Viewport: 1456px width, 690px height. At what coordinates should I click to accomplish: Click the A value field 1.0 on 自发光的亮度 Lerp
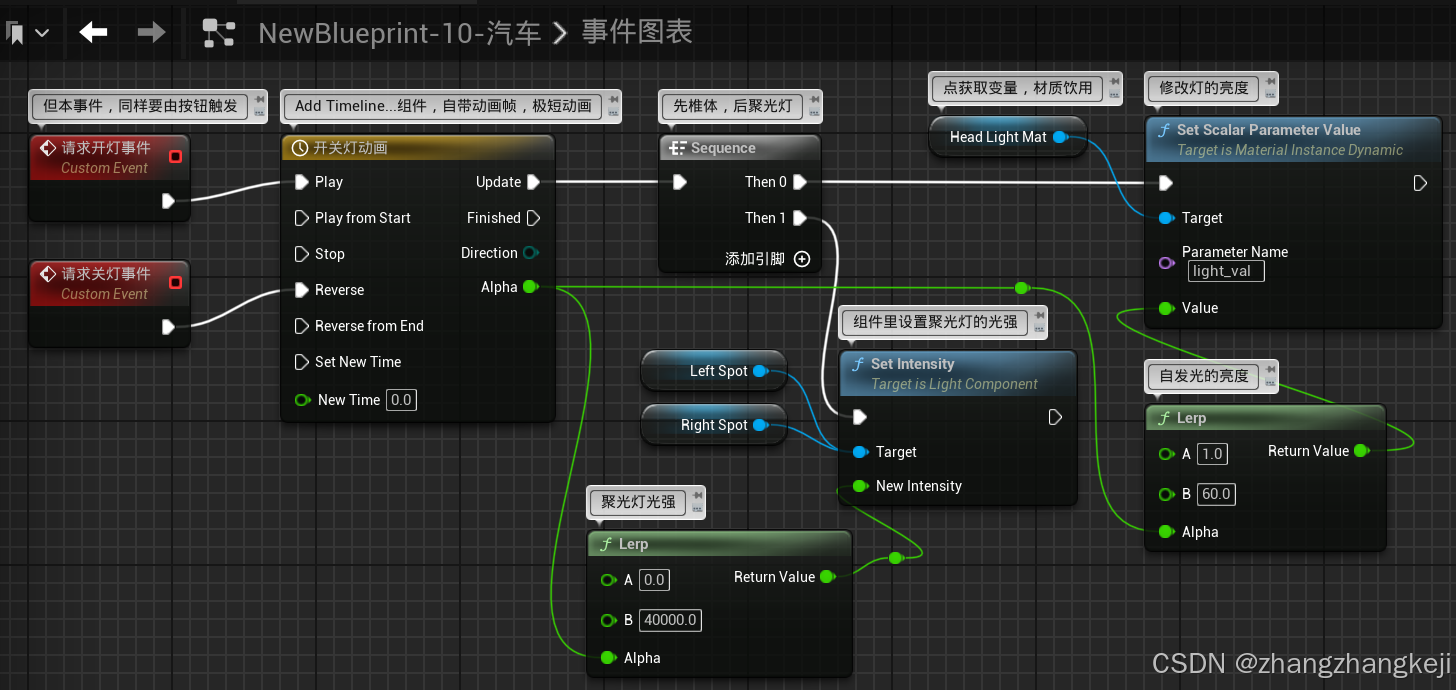(x=1212, y=454)
